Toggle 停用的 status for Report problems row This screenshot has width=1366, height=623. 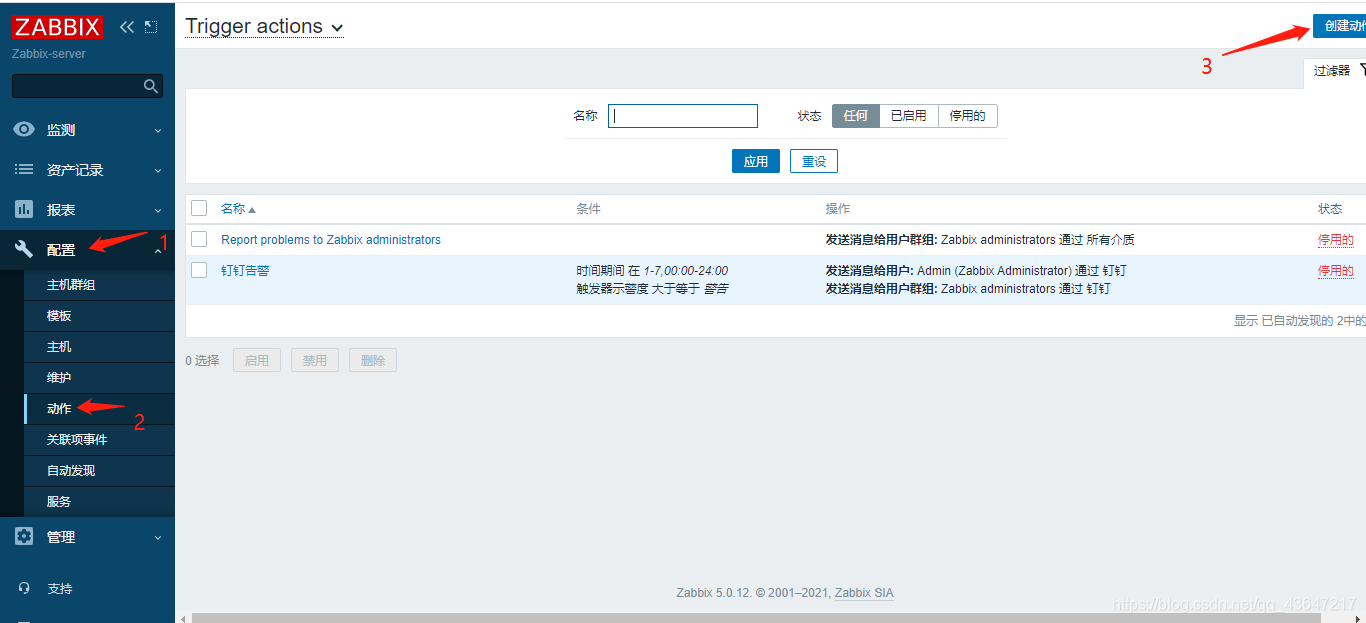click(x=1336, y=240)
